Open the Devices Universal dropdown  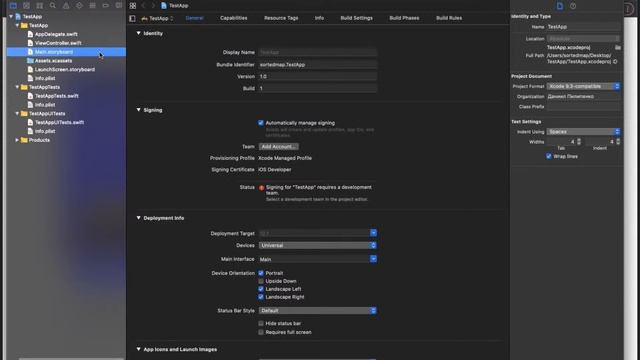coord(318,245)
